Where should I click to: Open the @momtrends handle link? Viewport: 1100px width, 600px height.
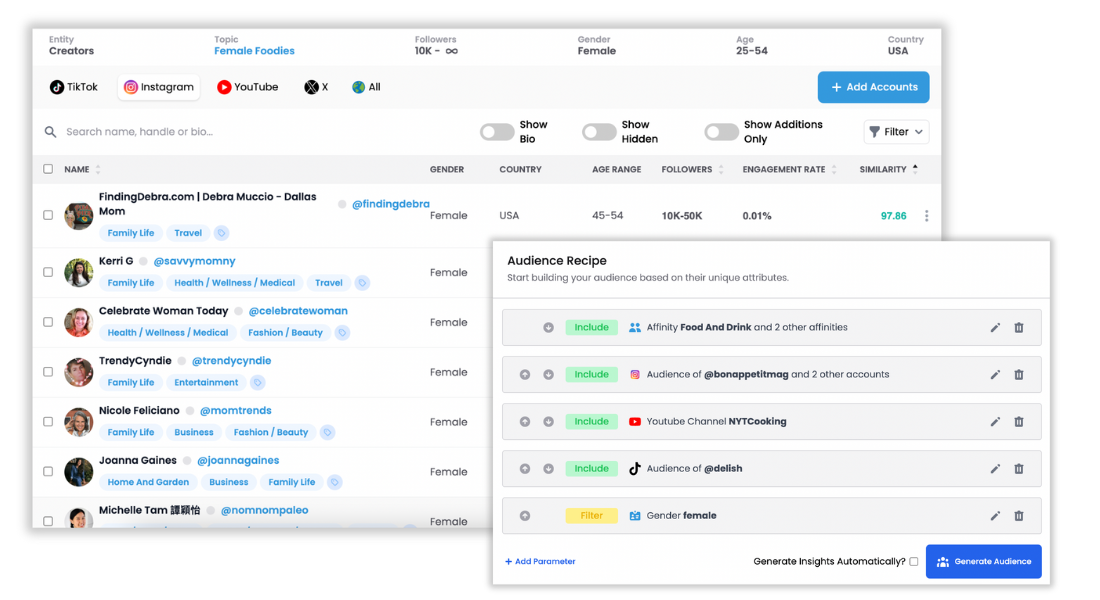pyautogui.click(x=236, y=411)
